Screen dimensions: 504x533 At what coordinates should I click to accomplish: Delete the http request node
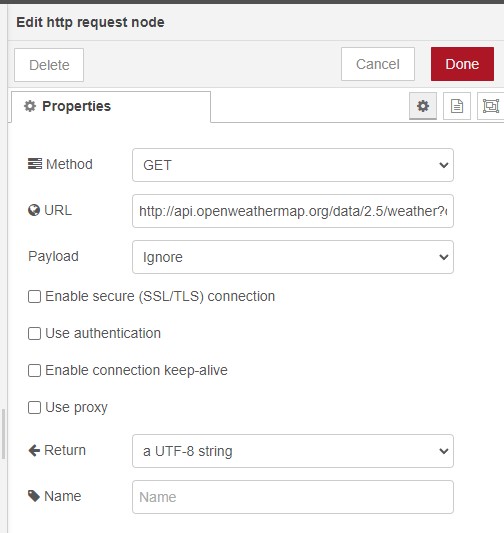point(49,65)
